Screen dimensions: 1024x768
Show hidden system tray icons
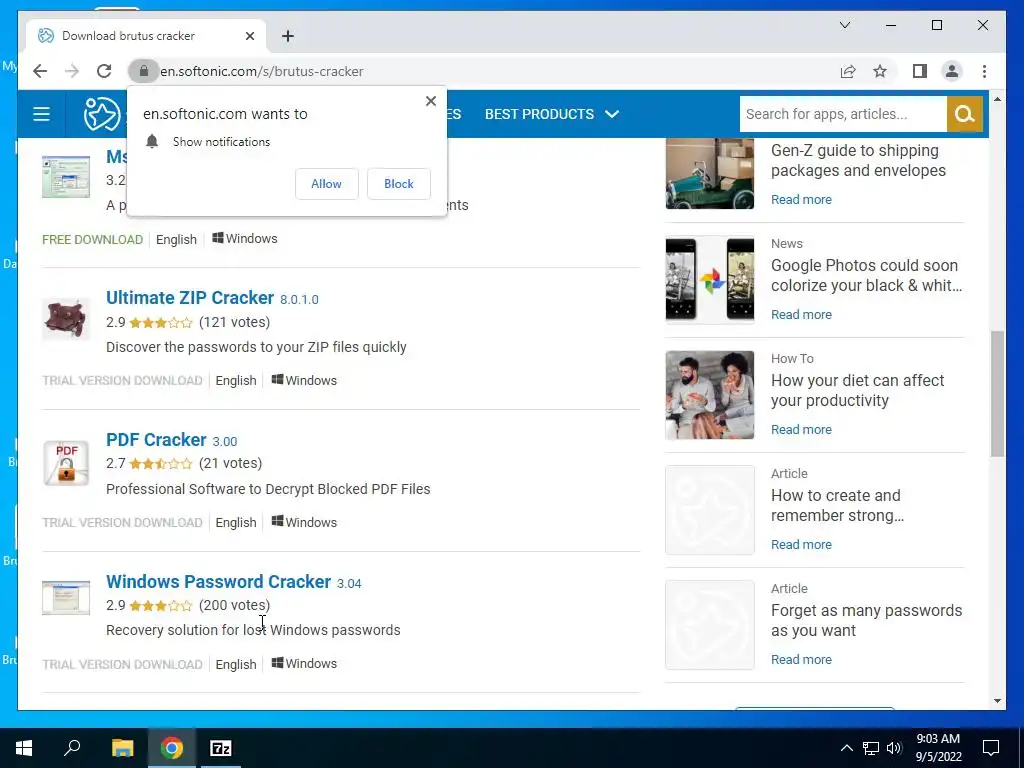point(846,748)
